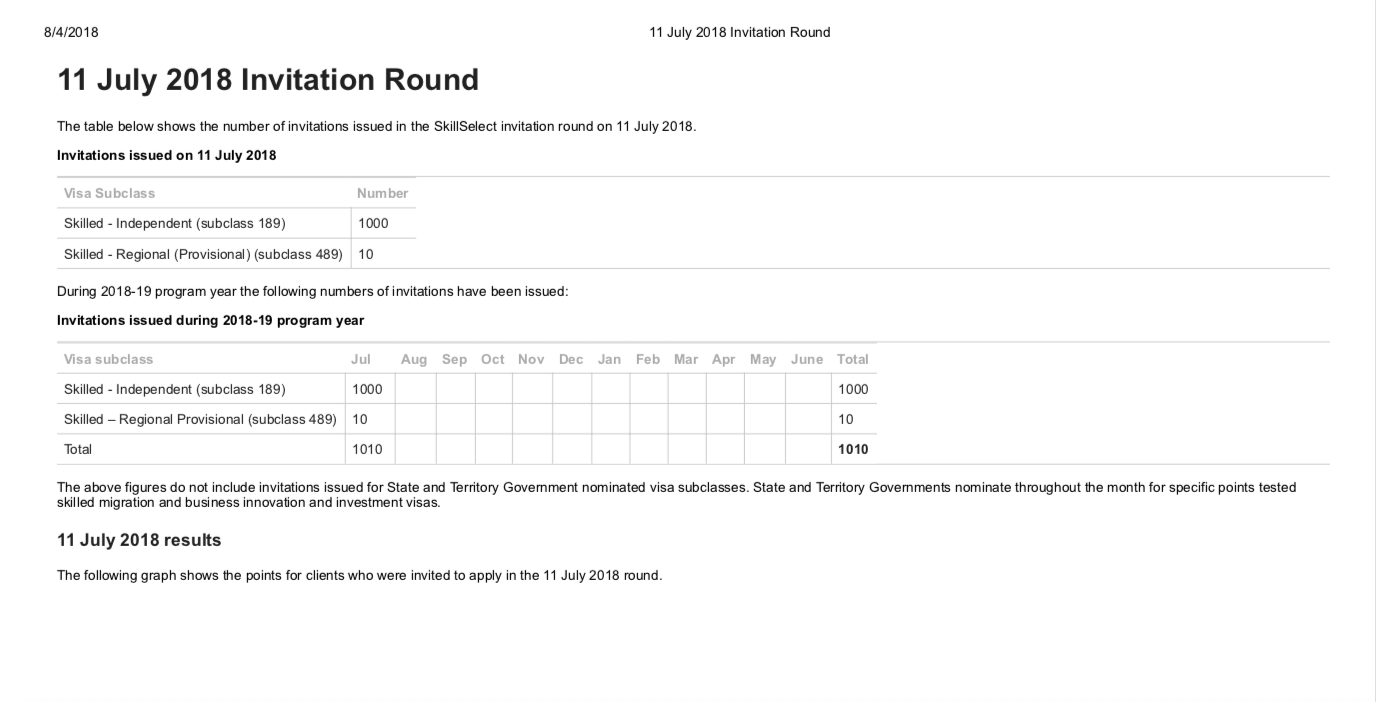The width and height of the screenshot is (1376, 702).
Task: Click the sentence starting 'The following graph shows'
Action: click(x=359, y=575)
